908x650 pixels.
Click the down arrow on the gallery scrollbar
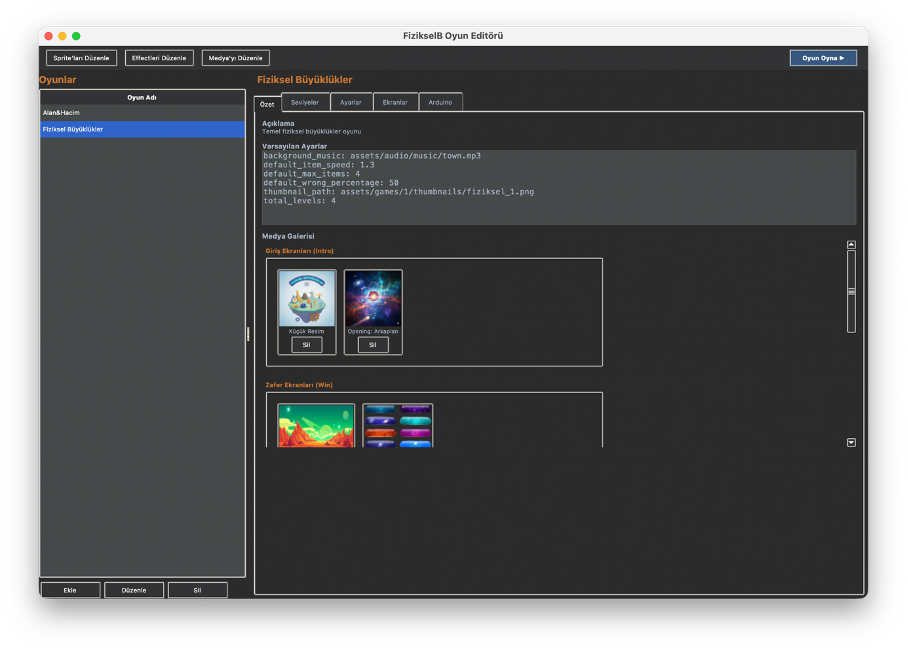(x=851, y=441)
